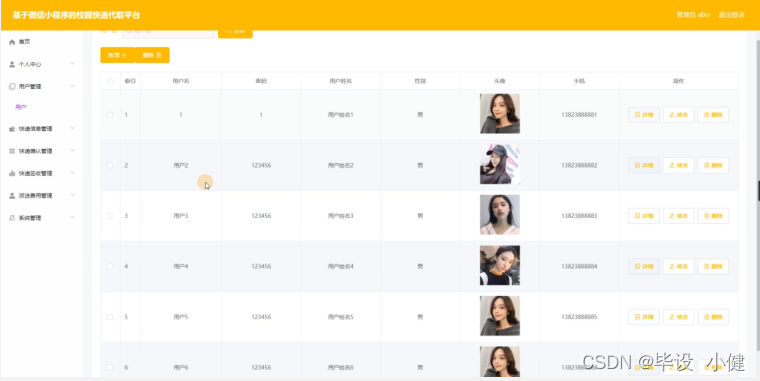Click the 用户管理 sidebar icon
The height and width of the screenshot is (381, 760).
[x=12, y=86]
